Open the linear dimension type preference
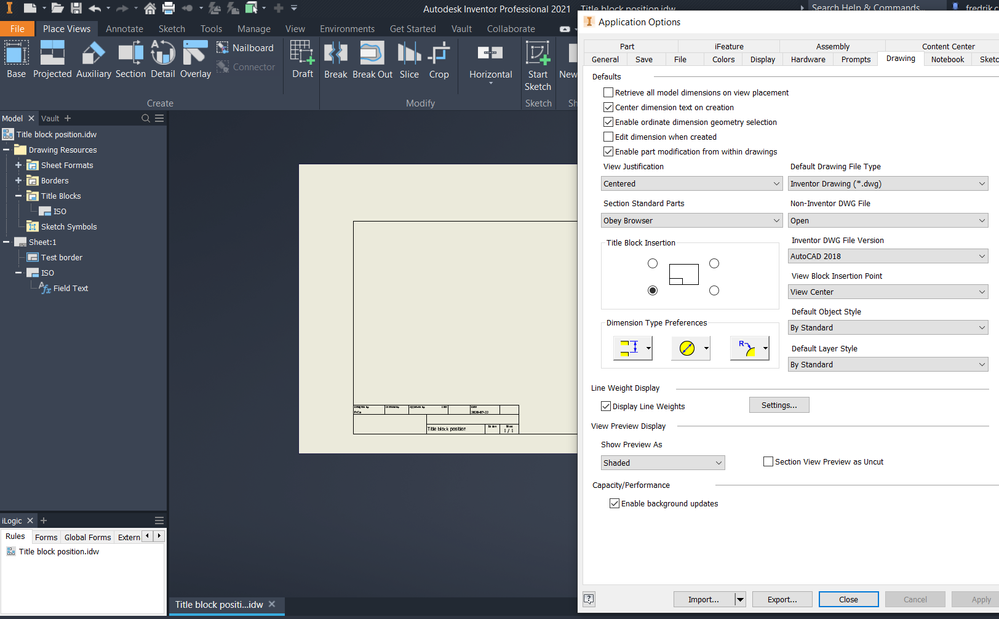Screen dimensions: 999x619 coord(633,348)
